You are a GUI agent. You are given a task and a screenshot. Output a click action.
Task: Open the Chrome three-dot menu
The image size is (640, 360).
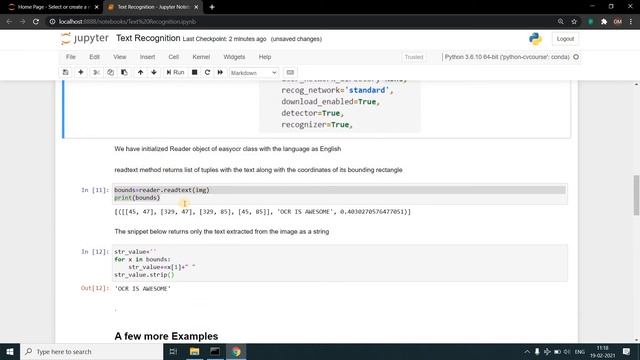point(631,22)
